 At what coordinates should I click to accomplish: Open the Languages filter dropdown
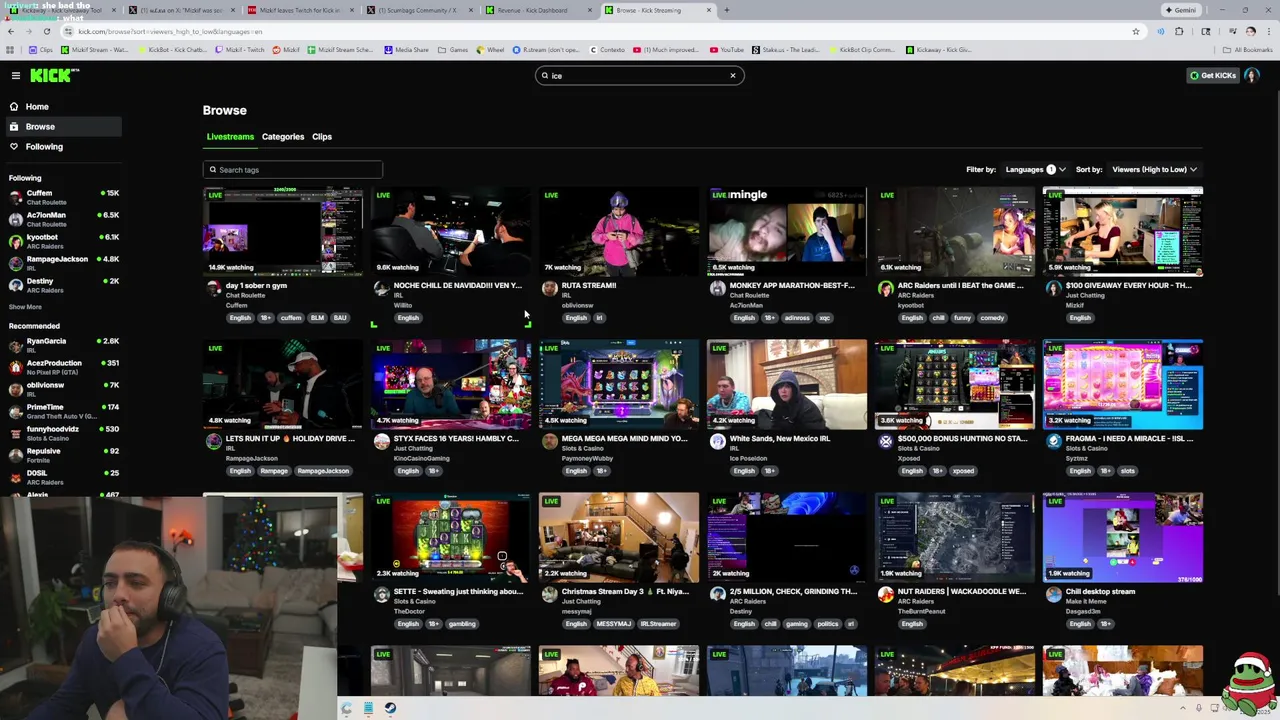point(1035,169)
